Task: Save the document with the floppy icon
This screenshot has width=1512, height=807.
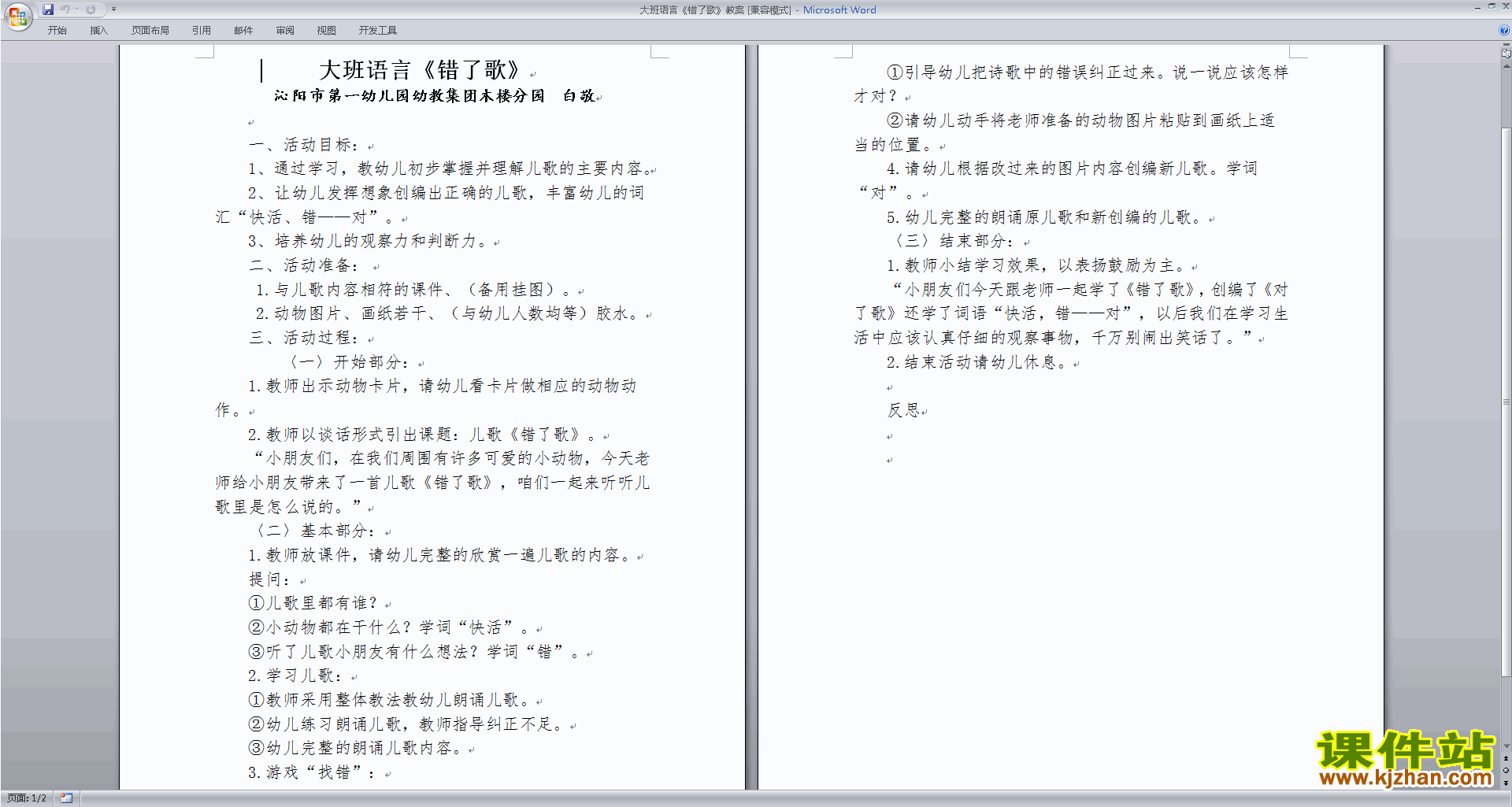Action: point(48,9)
